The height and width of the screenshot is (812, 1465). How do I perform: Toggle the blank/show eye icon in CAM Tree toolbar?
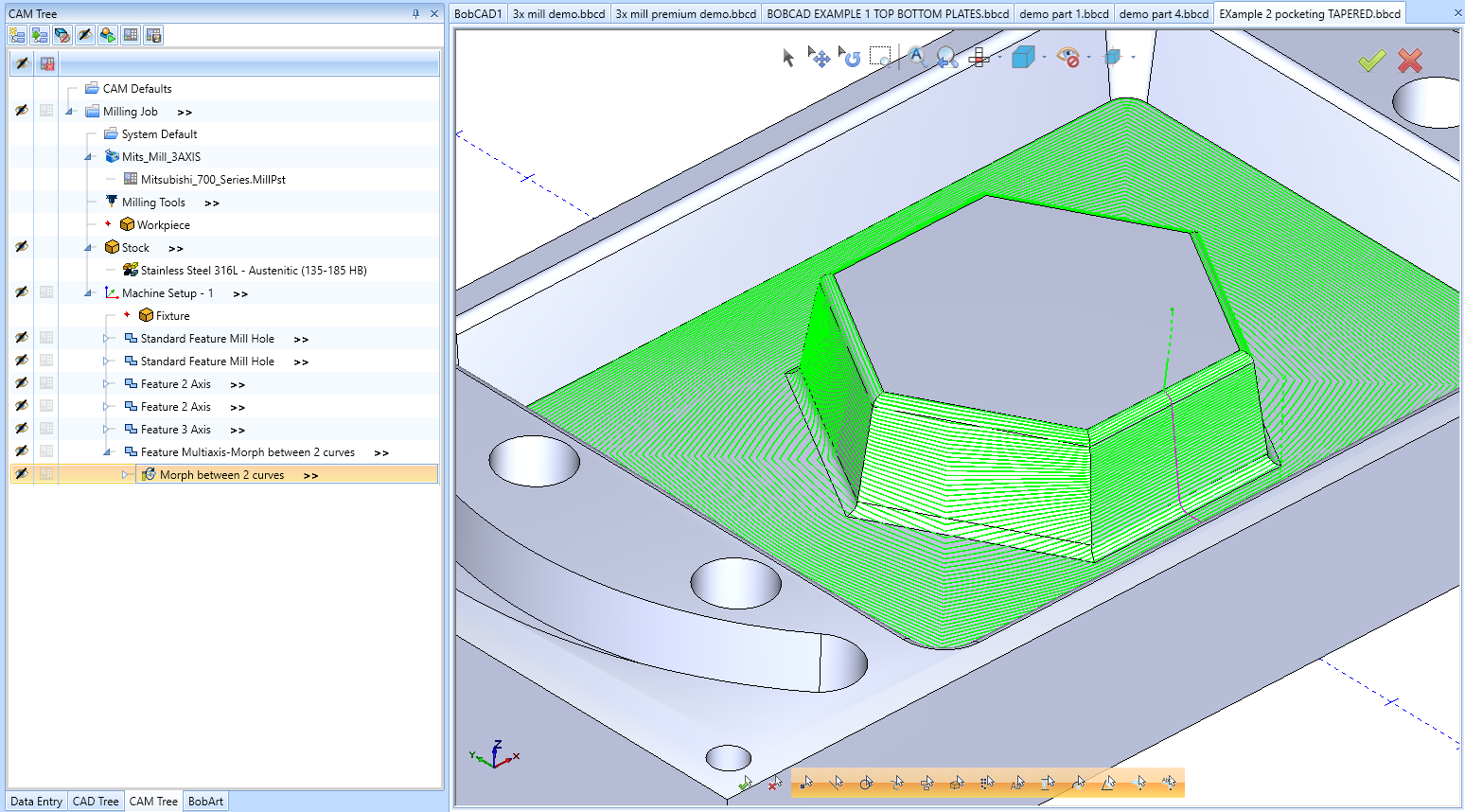[84, 35]
